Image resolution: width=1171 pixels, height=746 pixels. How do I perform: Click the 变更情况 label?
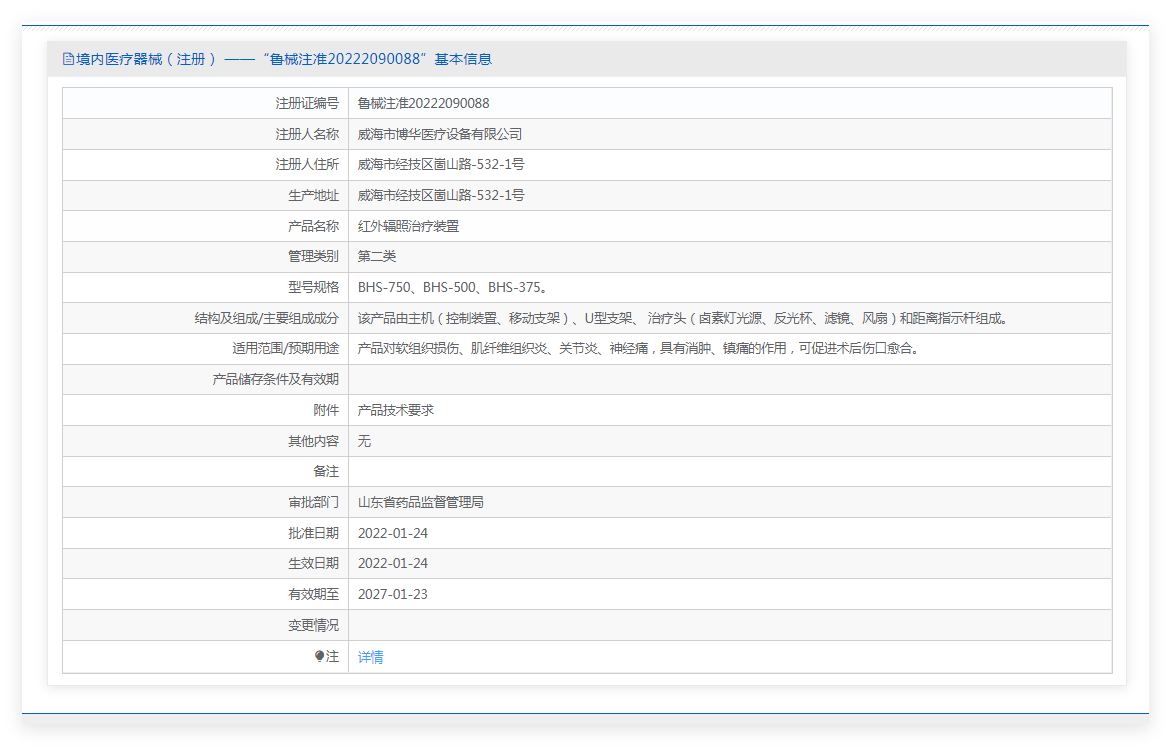314,625
